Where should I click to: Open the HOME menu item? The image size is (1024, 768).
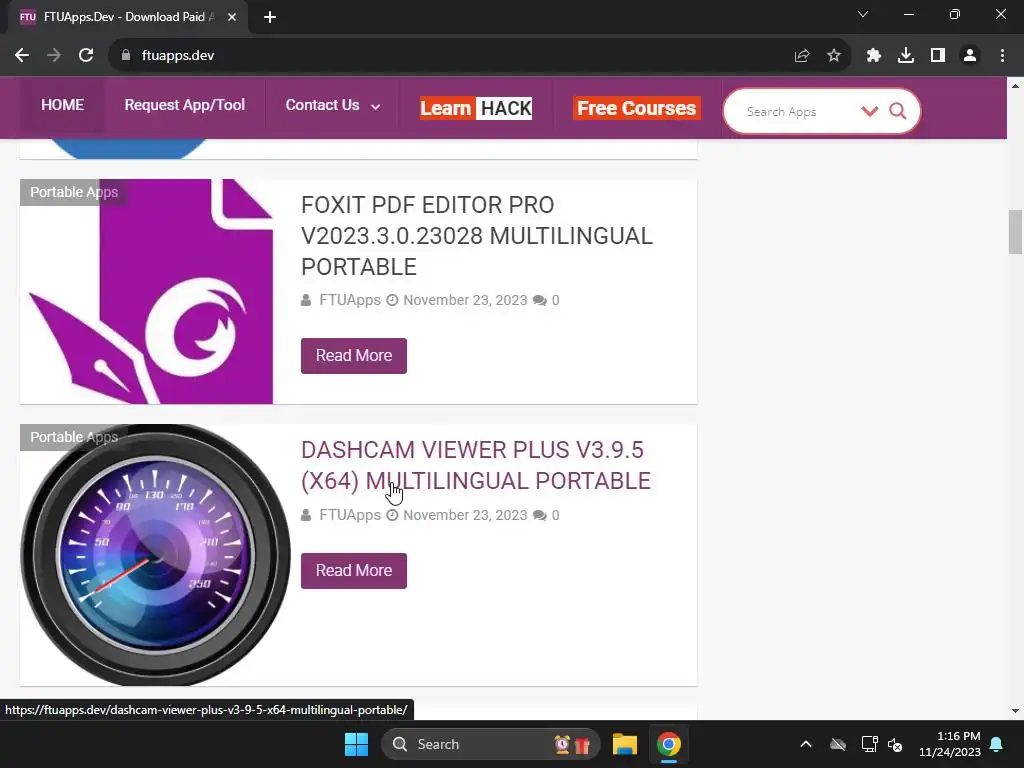[x=62, y=105]
